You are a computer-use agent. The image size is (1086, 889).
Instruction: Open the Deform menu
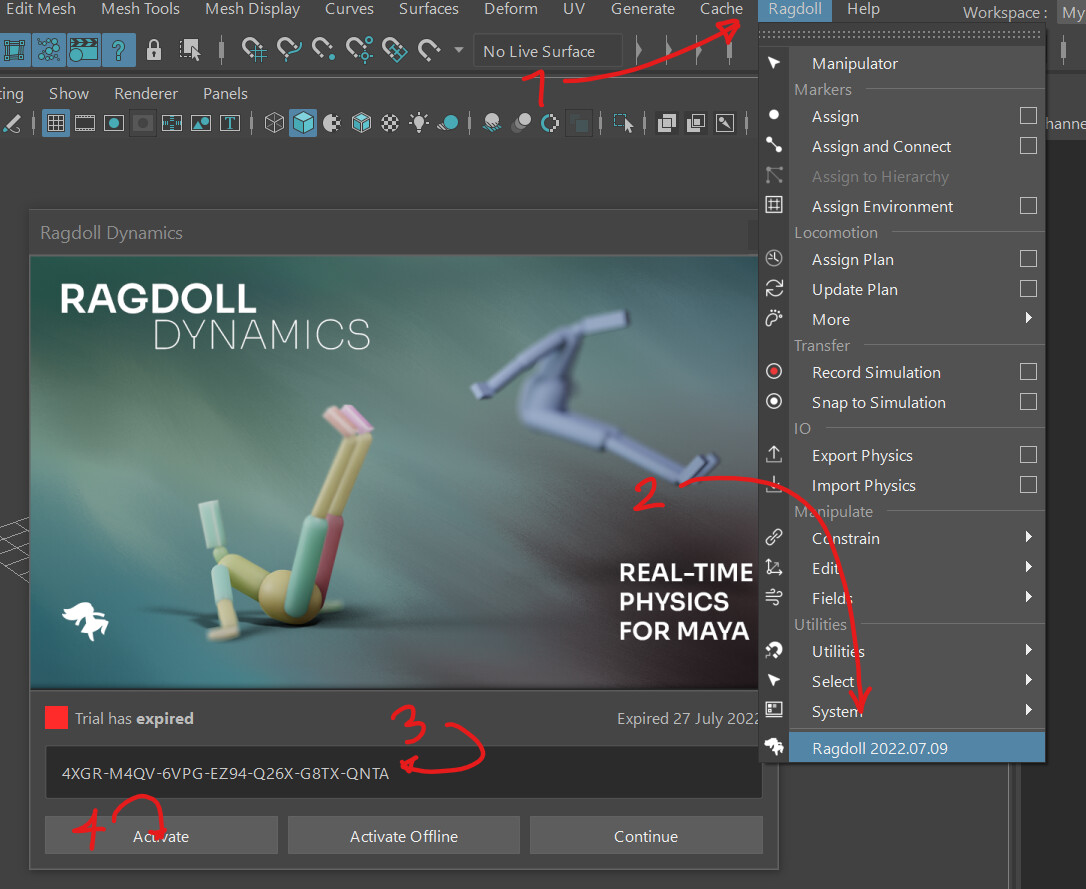(510, 9)
